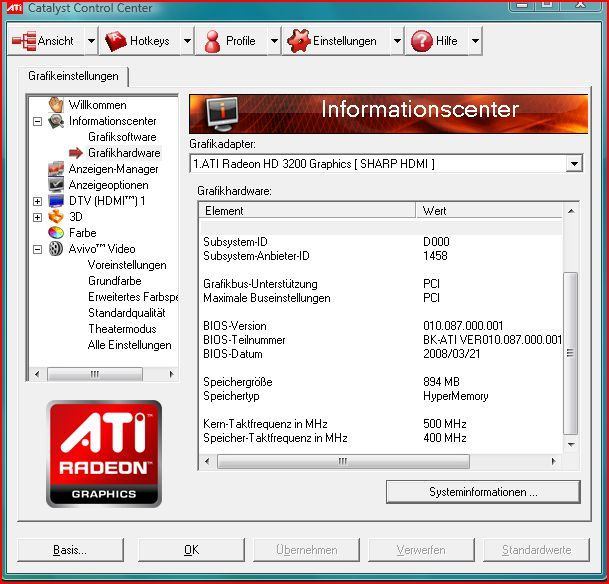Expand the 3D tree node
Screen dimensions: 609x584
tap(37, 217)
